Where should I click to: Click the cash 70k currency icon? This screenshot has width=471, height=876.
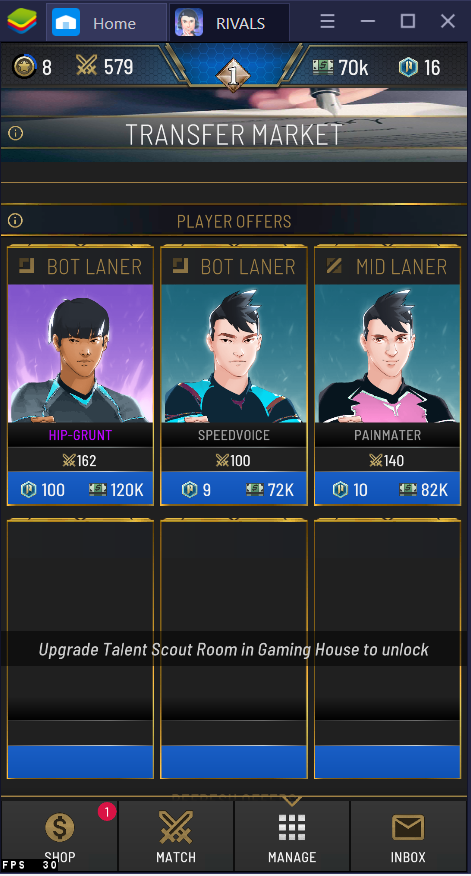click(x=323, y=67)
